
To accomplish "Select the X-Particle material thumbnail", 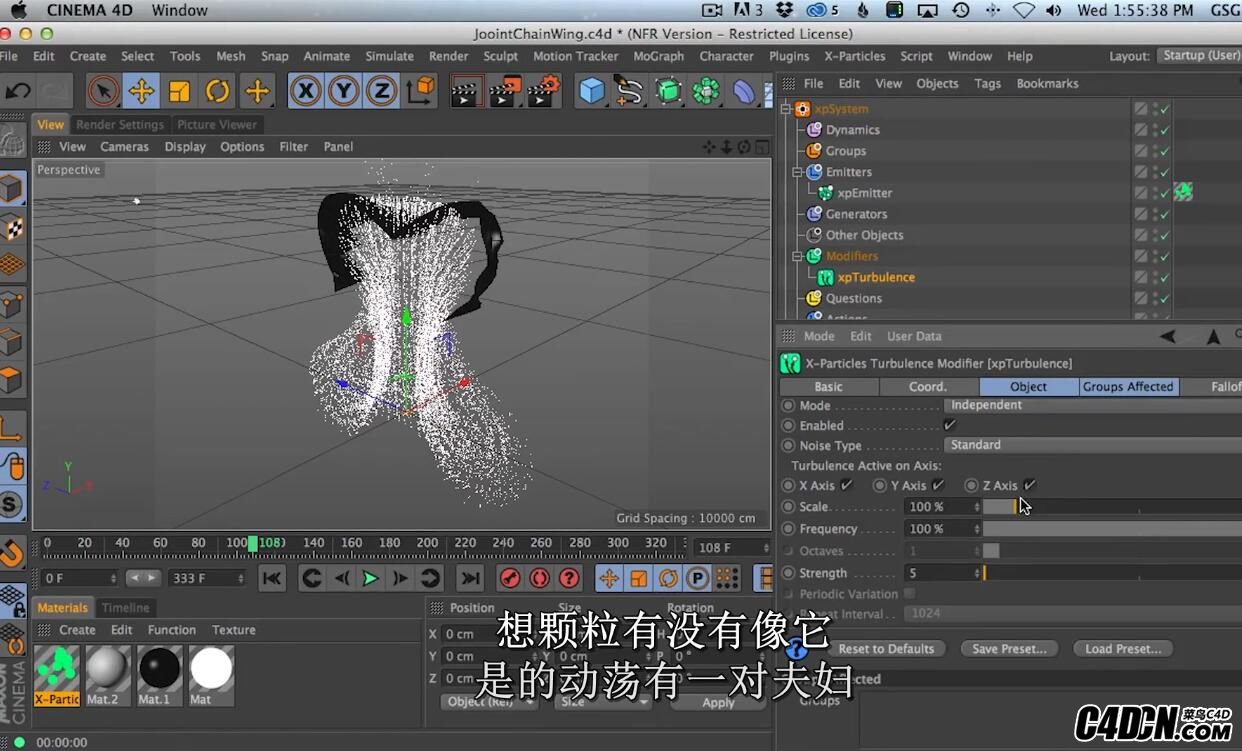I will [x=57, y=675].
